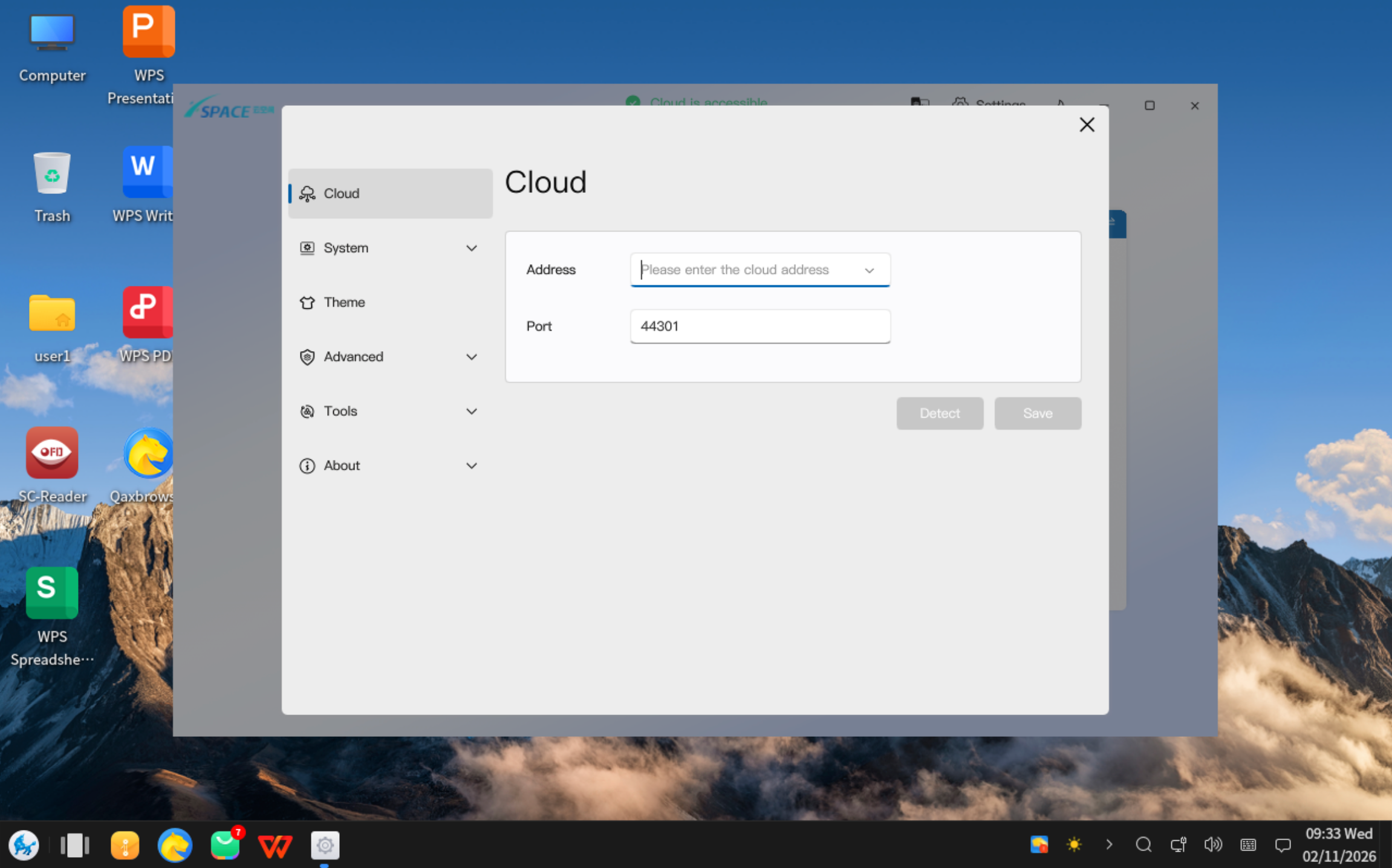1392x868 pixels.
Task: Expand the System section chevron
Action: coord(471,248)
